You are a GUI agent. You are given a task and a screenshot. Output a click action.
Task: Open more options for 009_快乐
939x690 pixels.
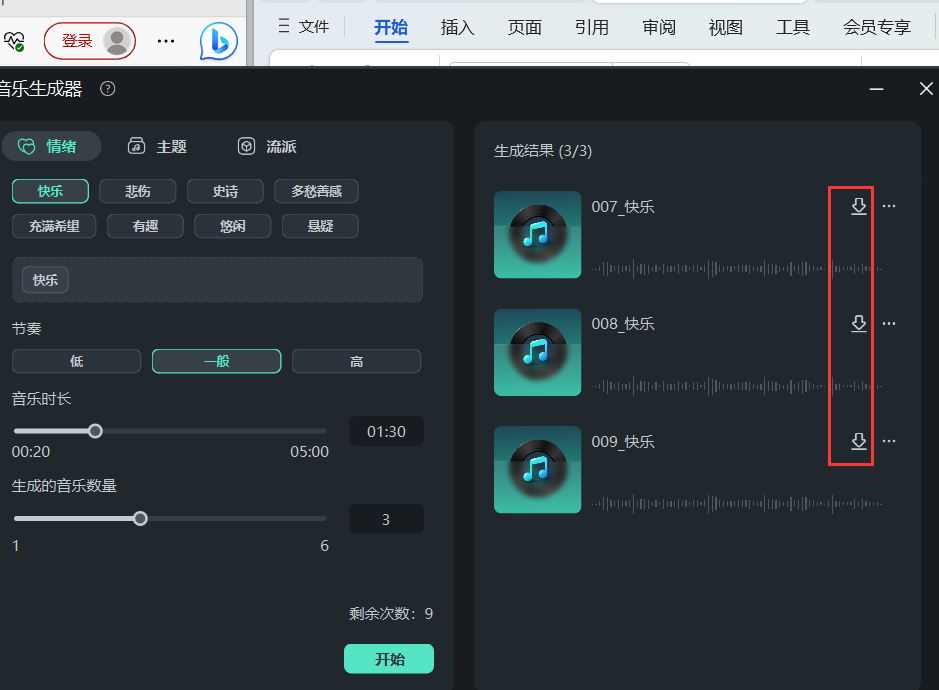click(x=889, y=441)
